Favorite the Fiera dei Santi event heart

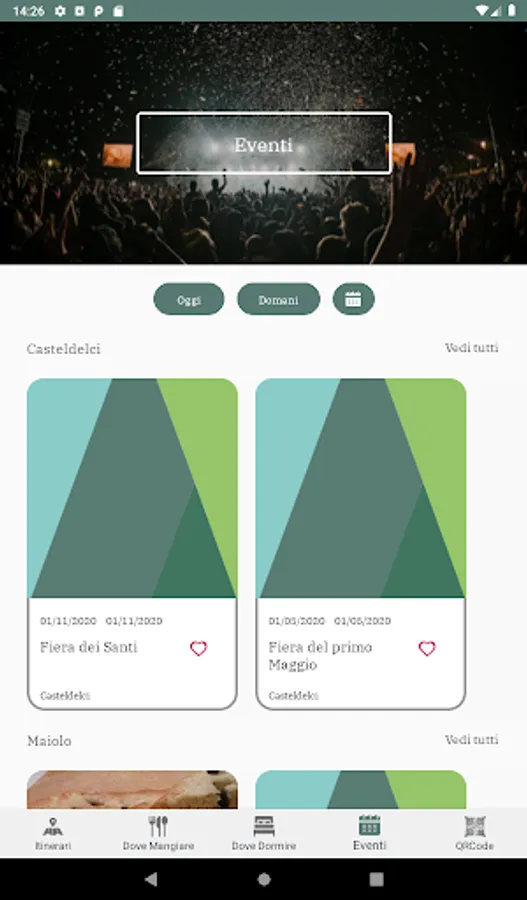click(199, 649)
